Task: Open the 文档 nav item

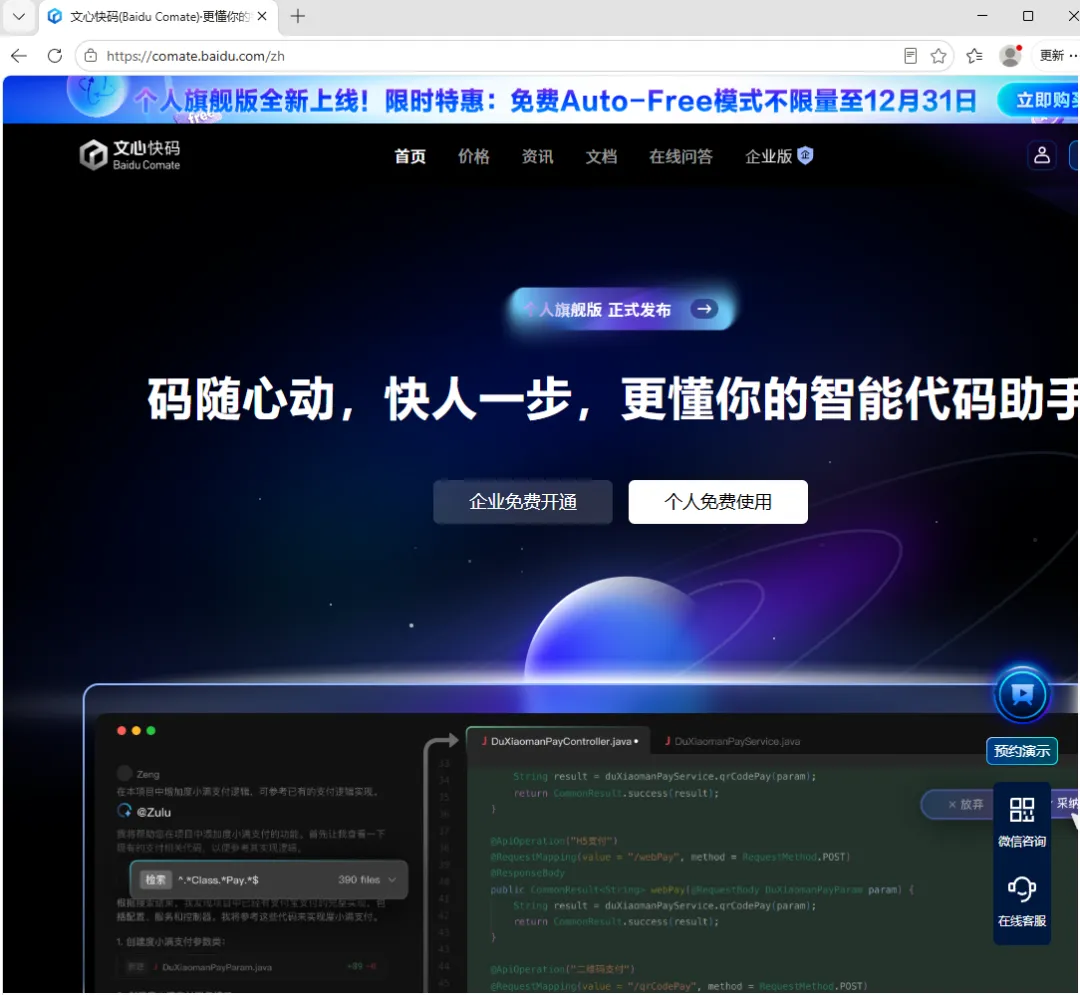Action: (x=601, y=157)
